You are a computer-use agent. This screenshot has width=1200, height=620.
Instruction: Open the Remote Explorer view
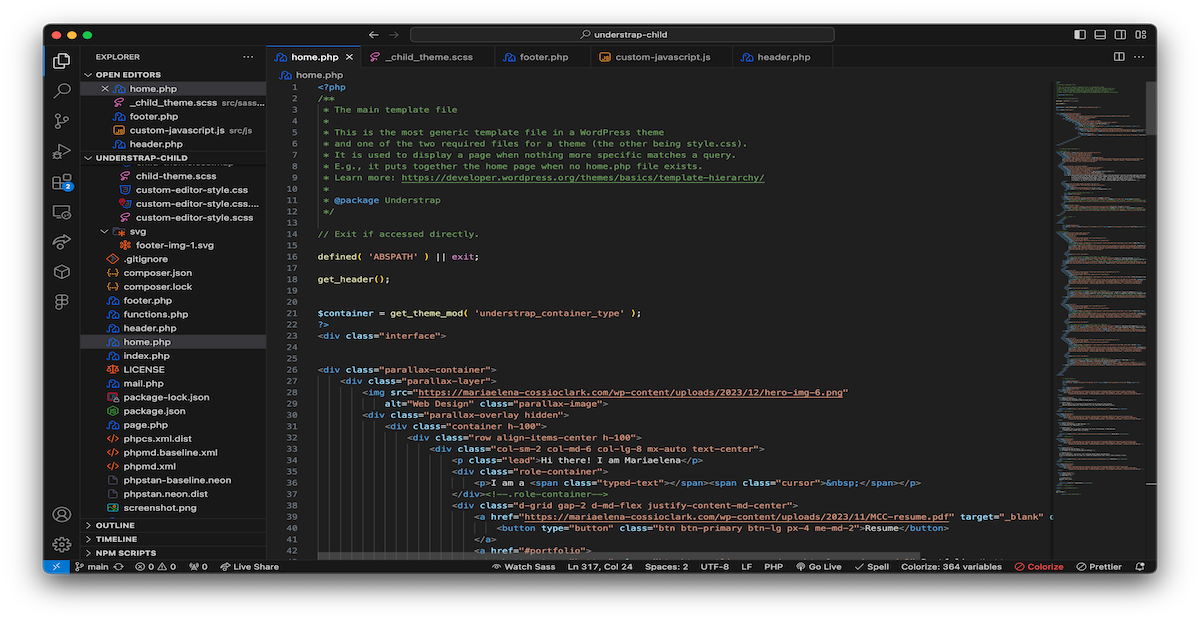pyautogui.click(x=62, y=212)
